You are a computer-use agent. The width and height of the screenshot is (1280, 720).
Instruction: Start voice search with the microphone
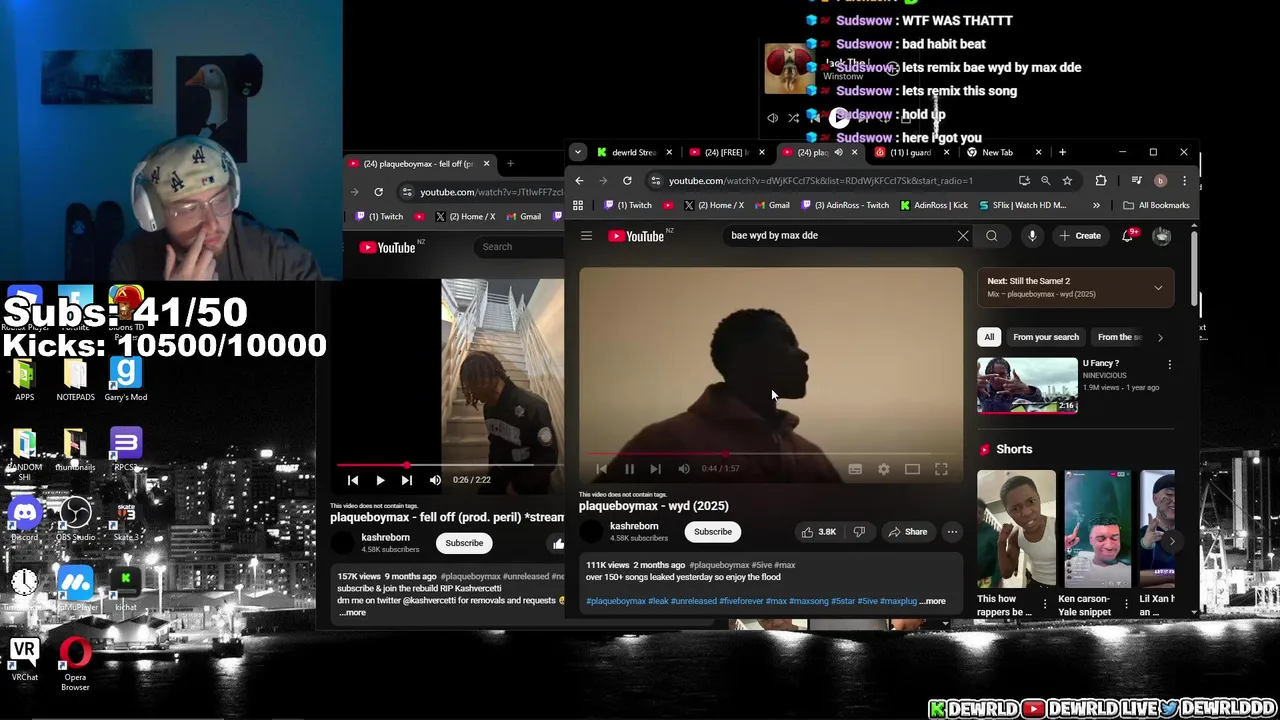(1032, 236)
